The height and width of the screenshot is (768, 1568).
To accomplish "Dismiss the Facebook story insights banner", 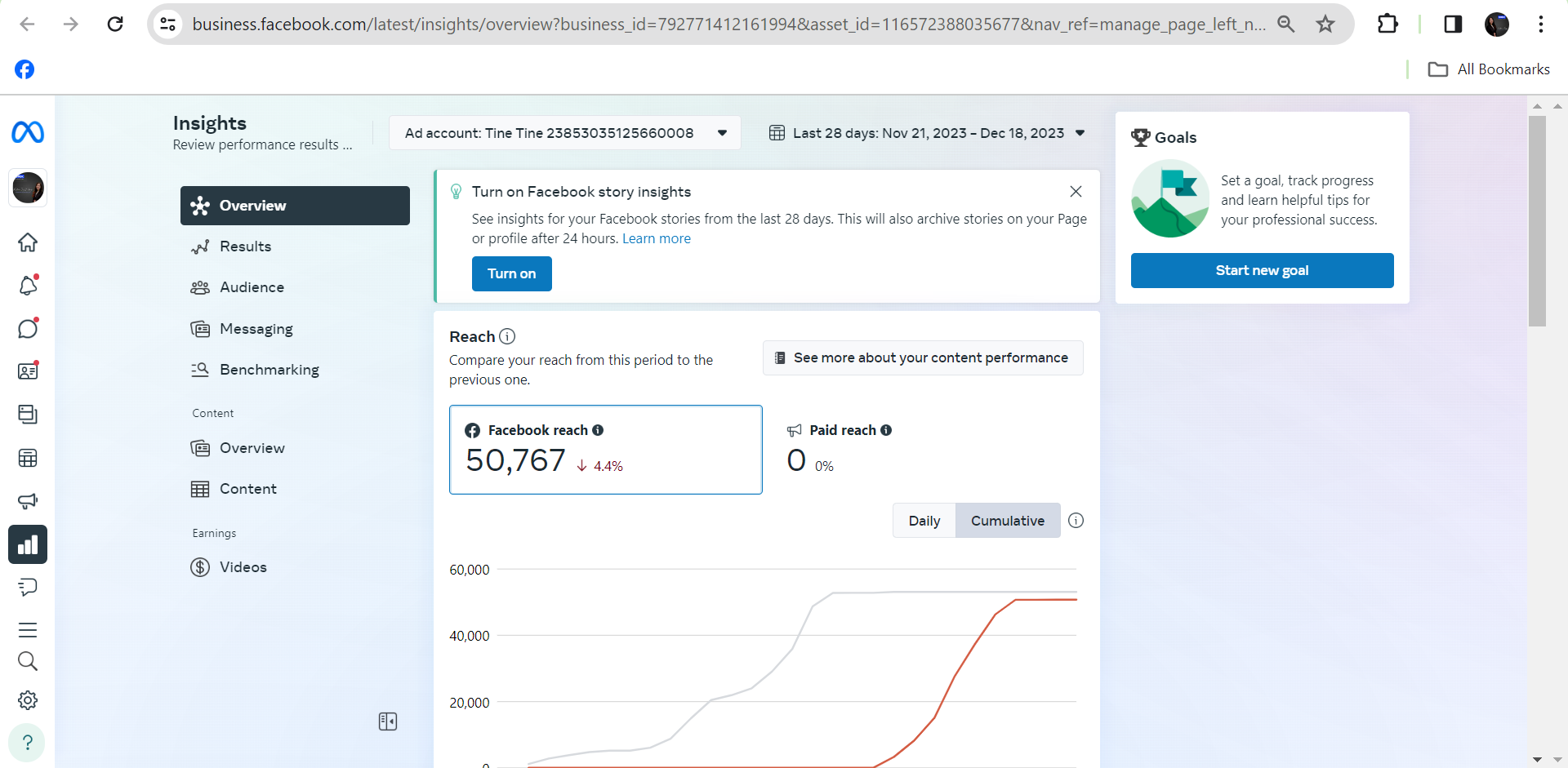I will (x=1076, y=191).
